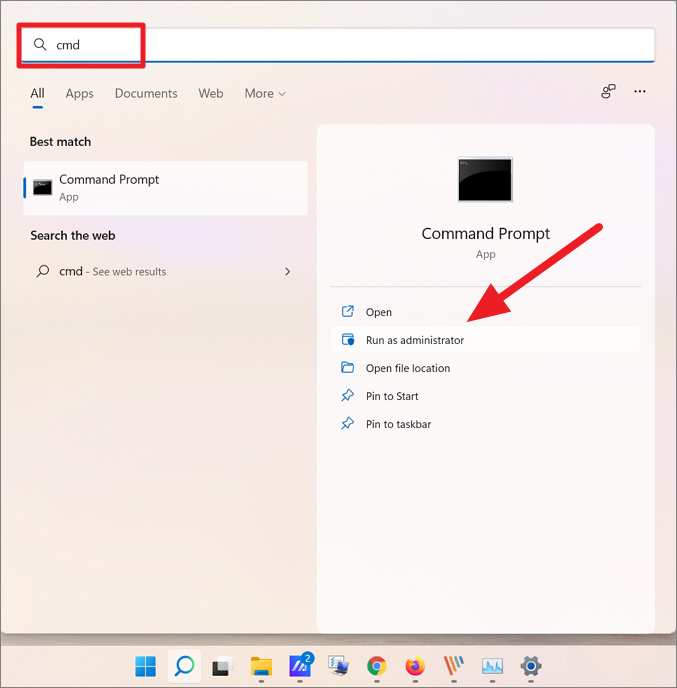Viewport: 677px width, 688px height.
Task: Open the blue app with the 2 badge on the taskbar
Action: 300,666
